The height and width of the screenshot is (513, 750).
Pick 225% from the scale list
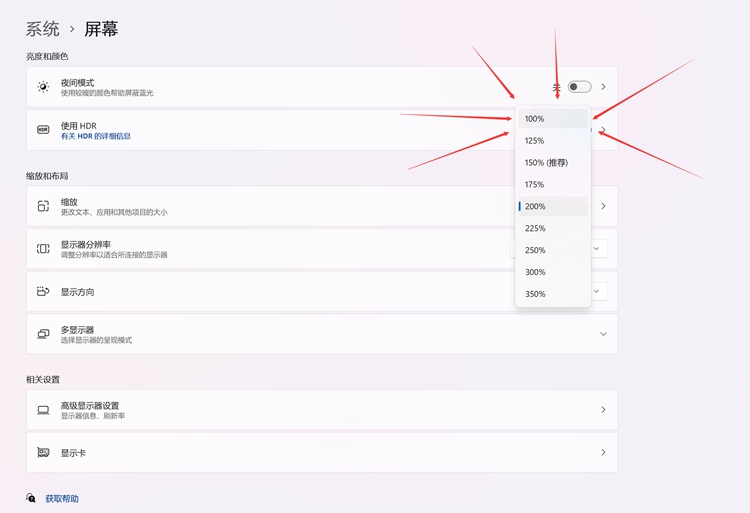point(552,228)
